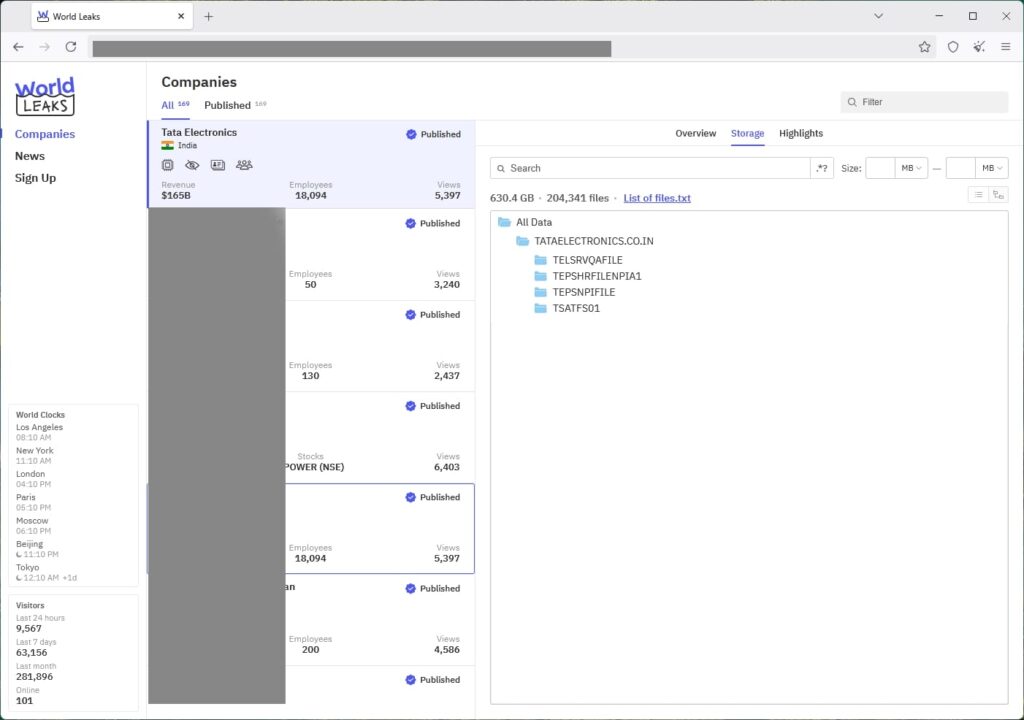Open the TELSRVQAFILE folder

coord(578,260)
